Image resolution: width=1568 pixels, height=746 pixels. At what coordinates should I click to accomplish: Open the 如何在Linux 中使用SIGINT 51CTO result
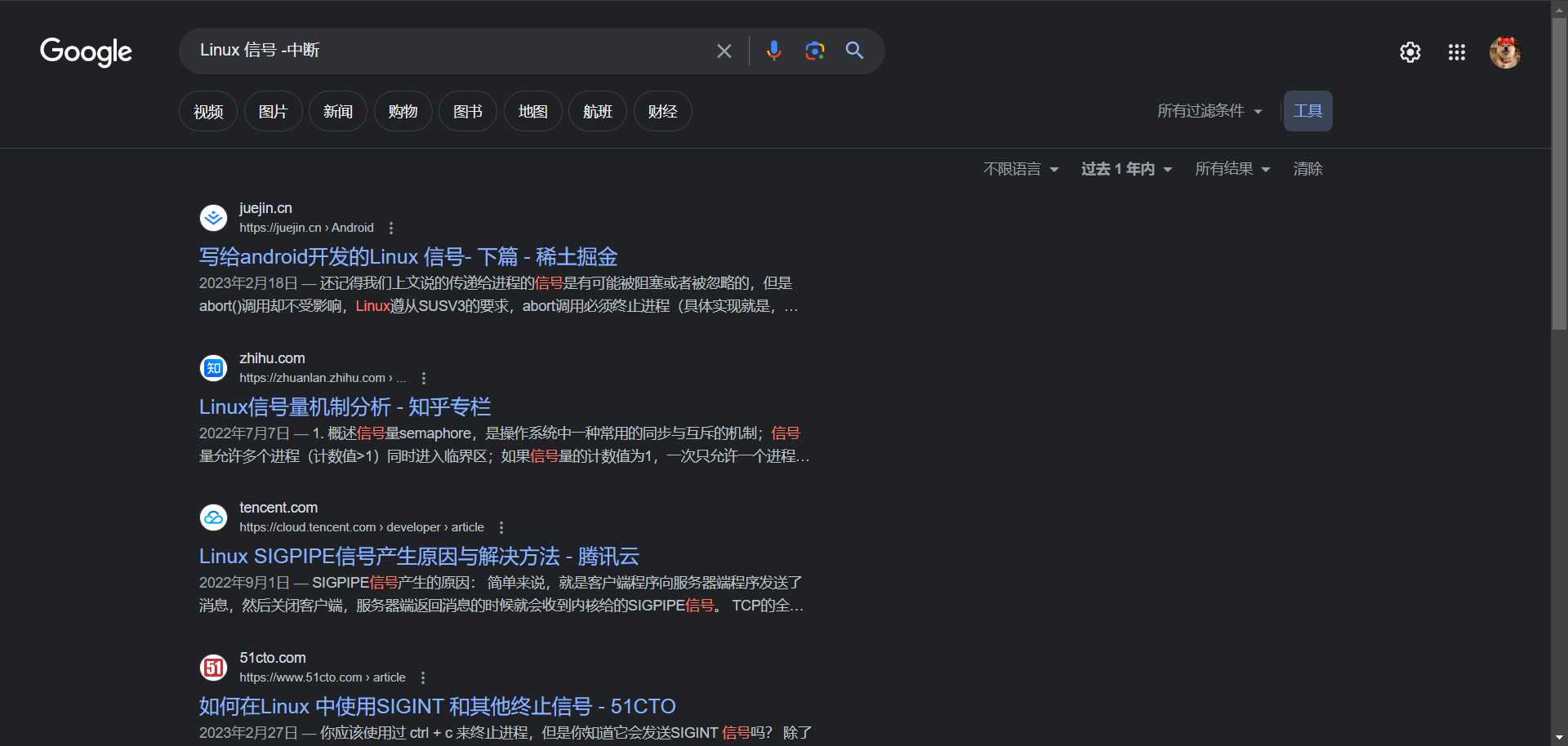438,706
